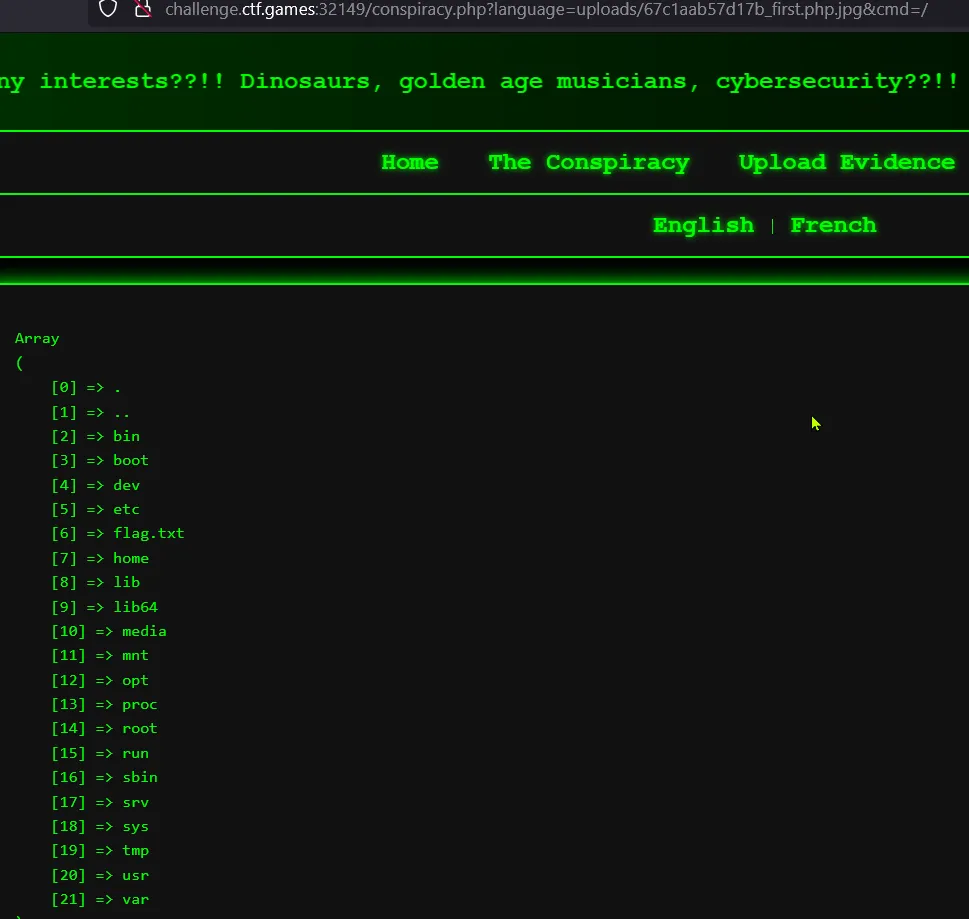This screenshot has width=969, height=919.
Task: Click the tracking protection shield icon
Action: pos(108,9)
